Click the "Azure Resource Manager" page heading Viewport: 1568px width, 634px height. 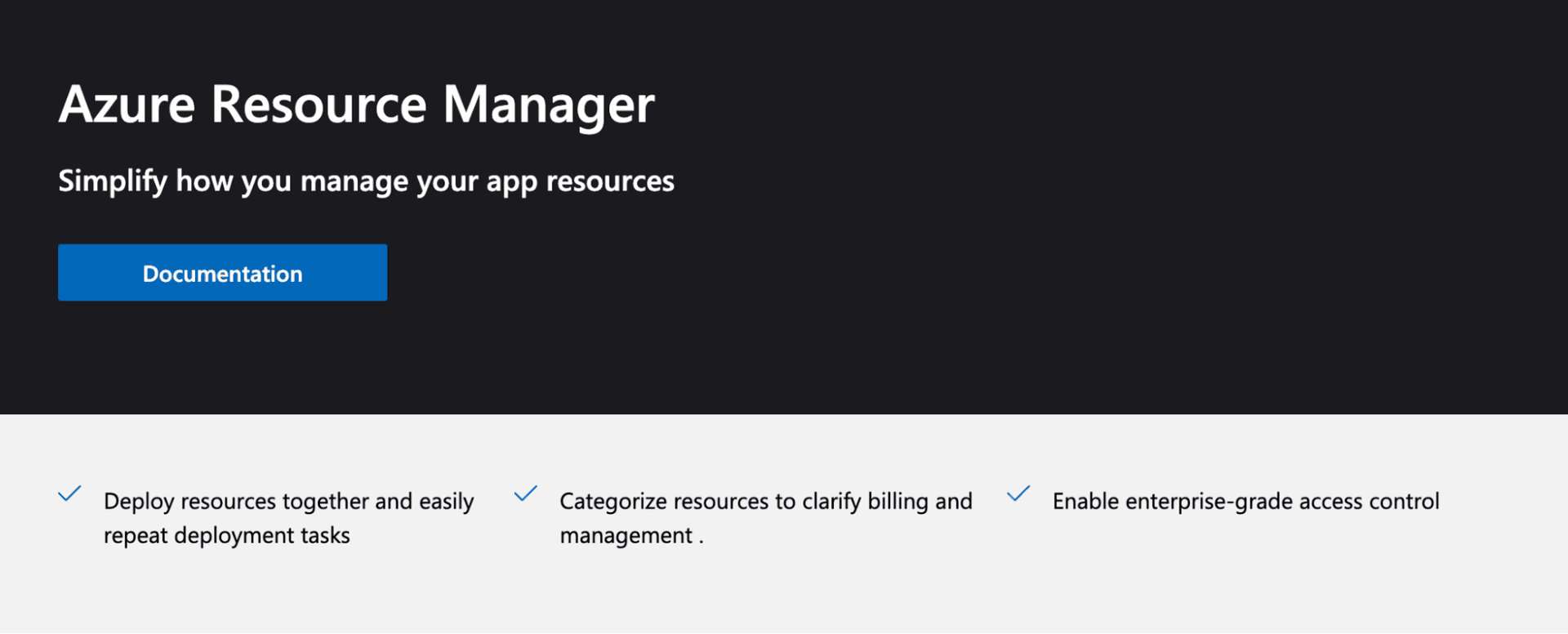[x=356, y=105]
